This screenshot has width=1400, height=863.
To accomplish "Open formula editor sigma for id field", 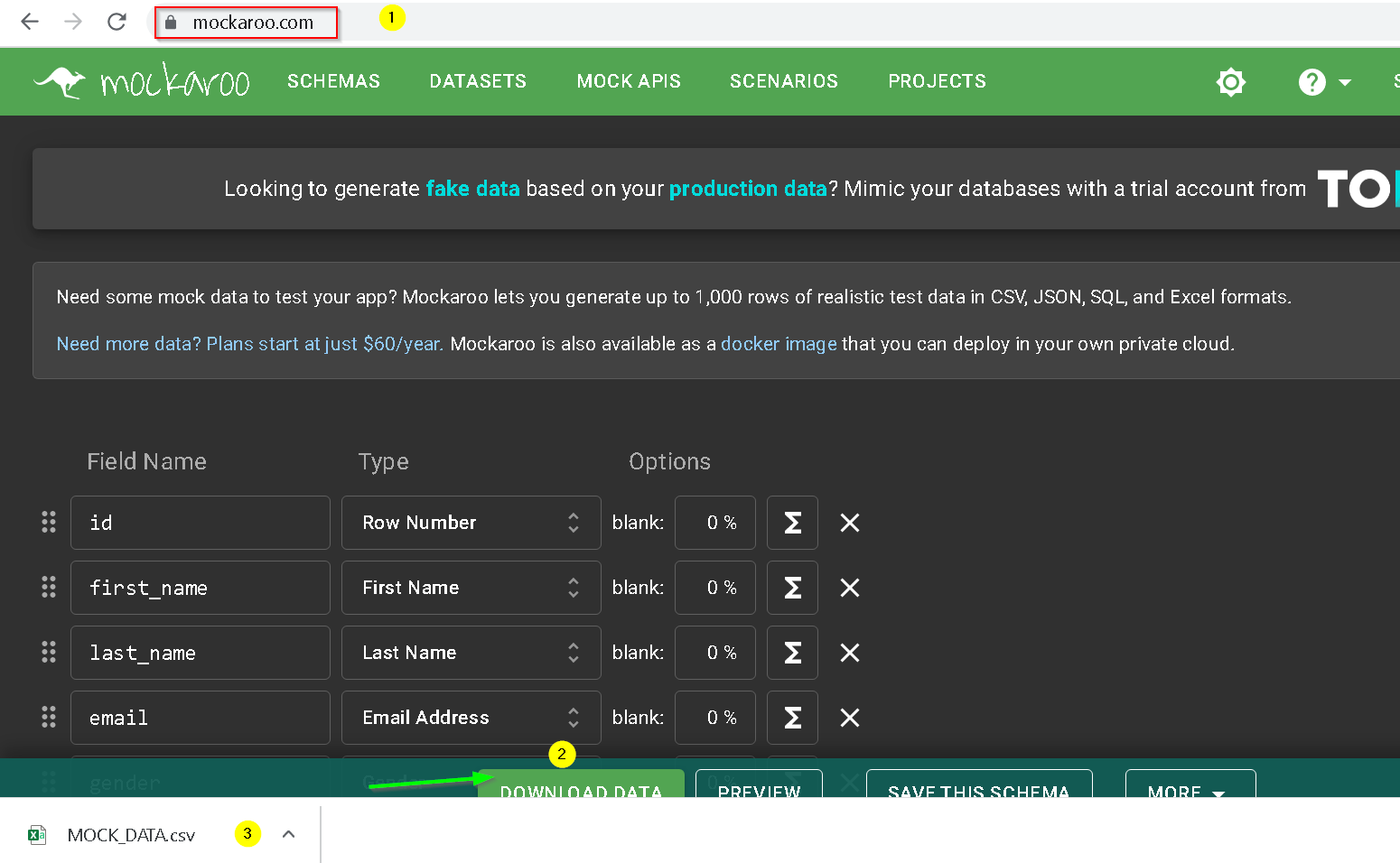I will click(792, 523).
